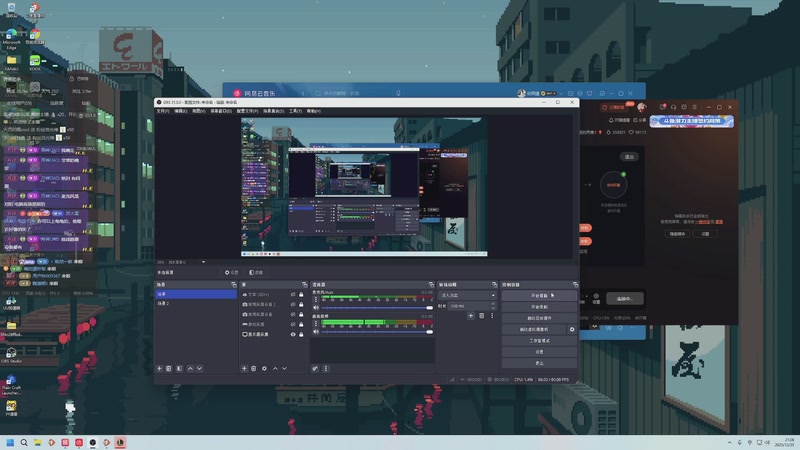
Task: Float the Scene Transitions dock panel
Action: pyautogui.click(x=494, y=285)
